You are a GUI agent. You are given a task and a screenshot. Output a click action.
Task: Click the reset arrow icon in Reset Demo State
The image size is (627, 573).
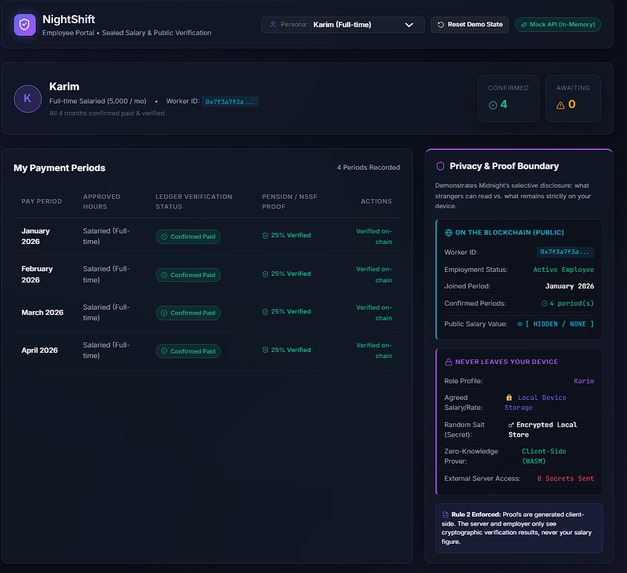(x=441, y=25)
